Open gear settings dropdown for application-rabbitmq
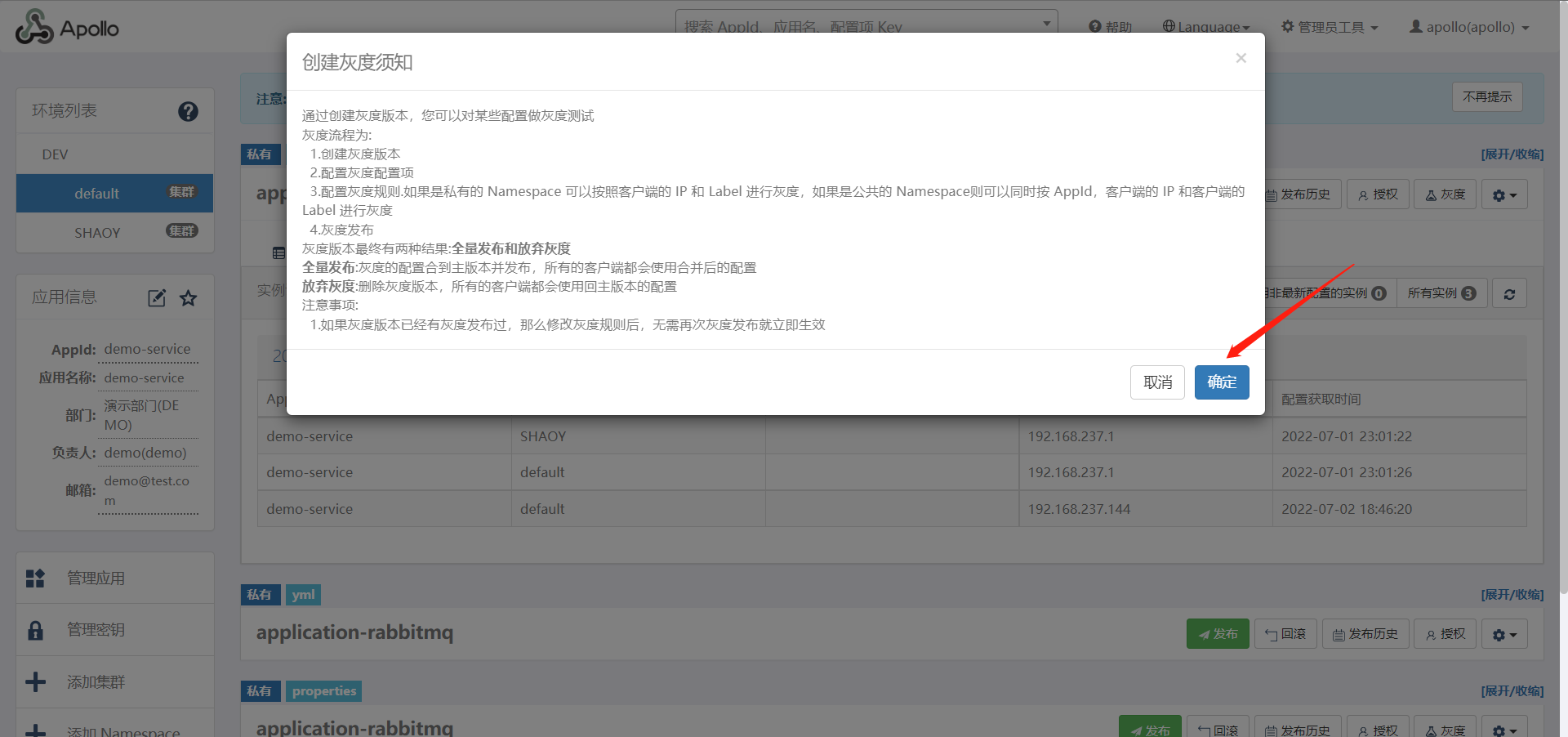1568x737 pixels. tap(1504, 634)
